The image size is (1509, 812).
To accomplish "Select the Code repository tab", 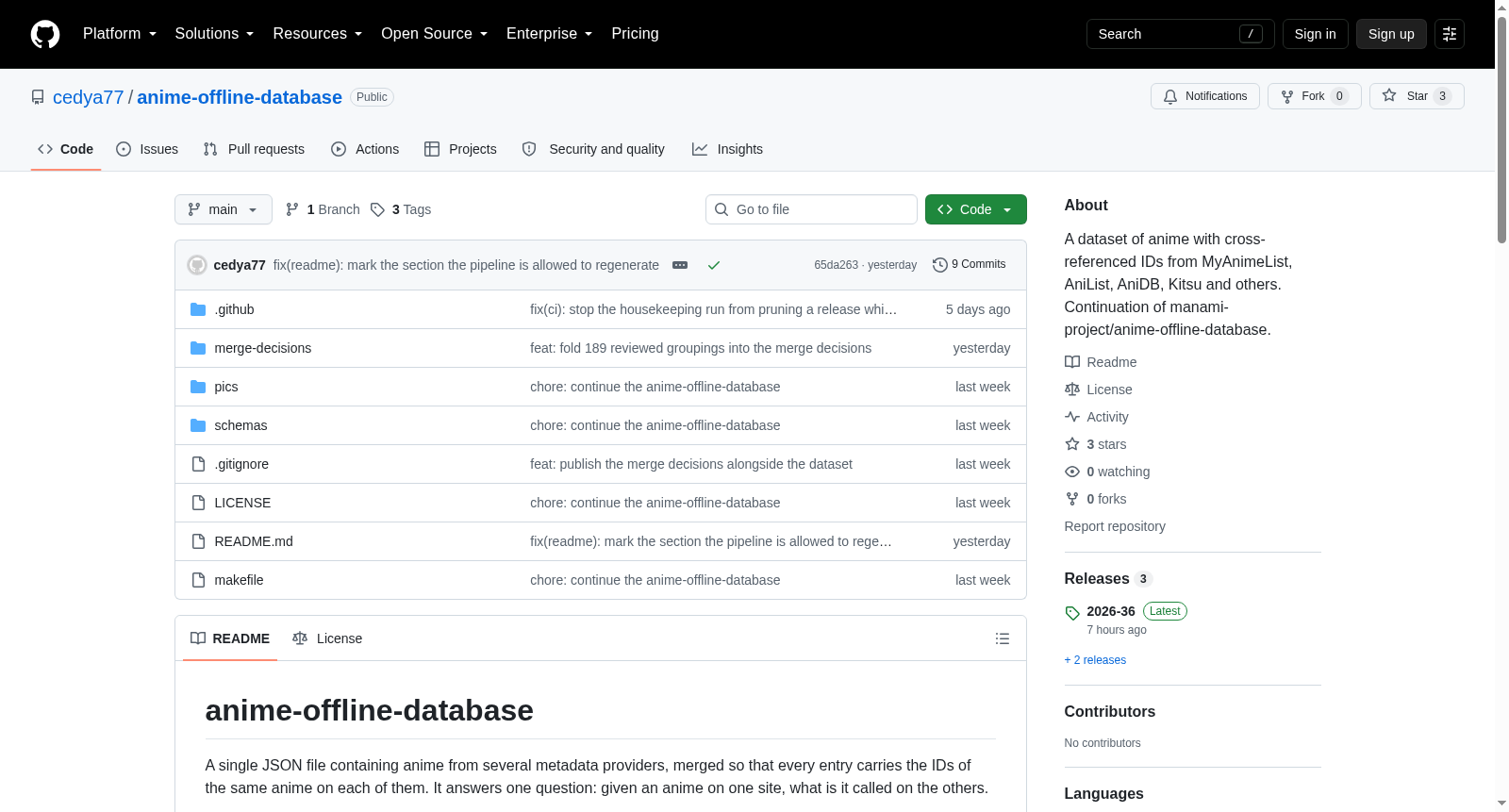I will pyautogui.click(x=66, y=149).
